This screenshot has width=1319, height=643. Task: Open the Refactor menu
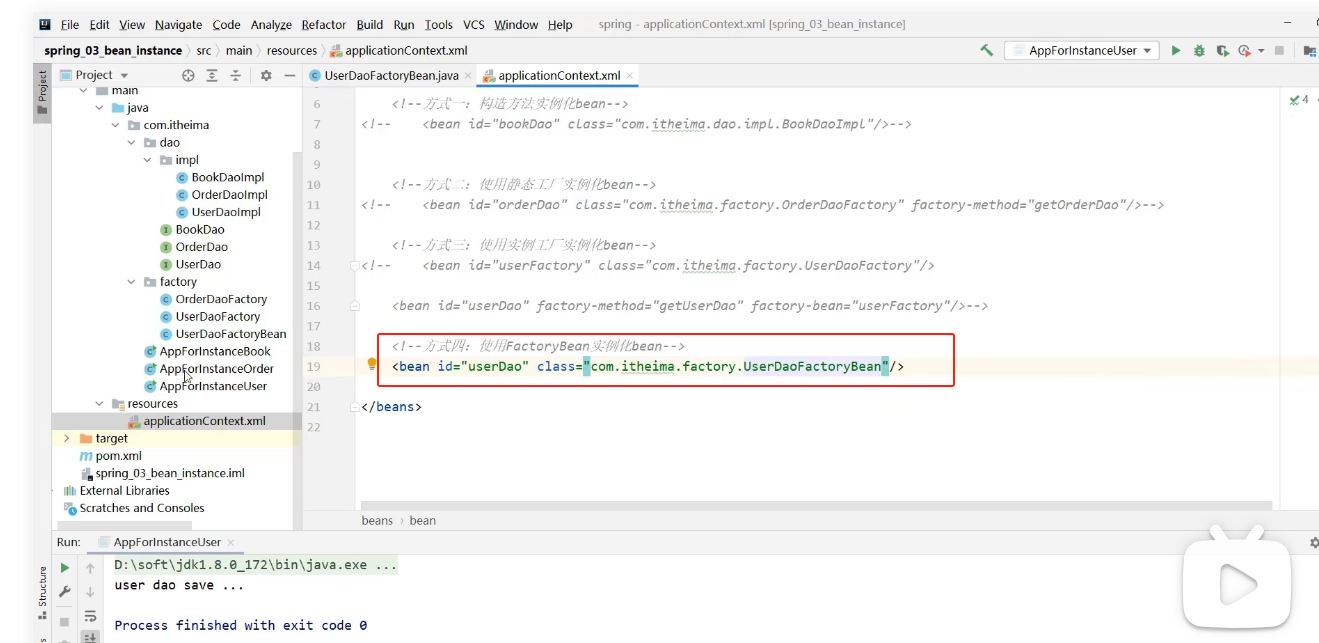coord(324,24)
